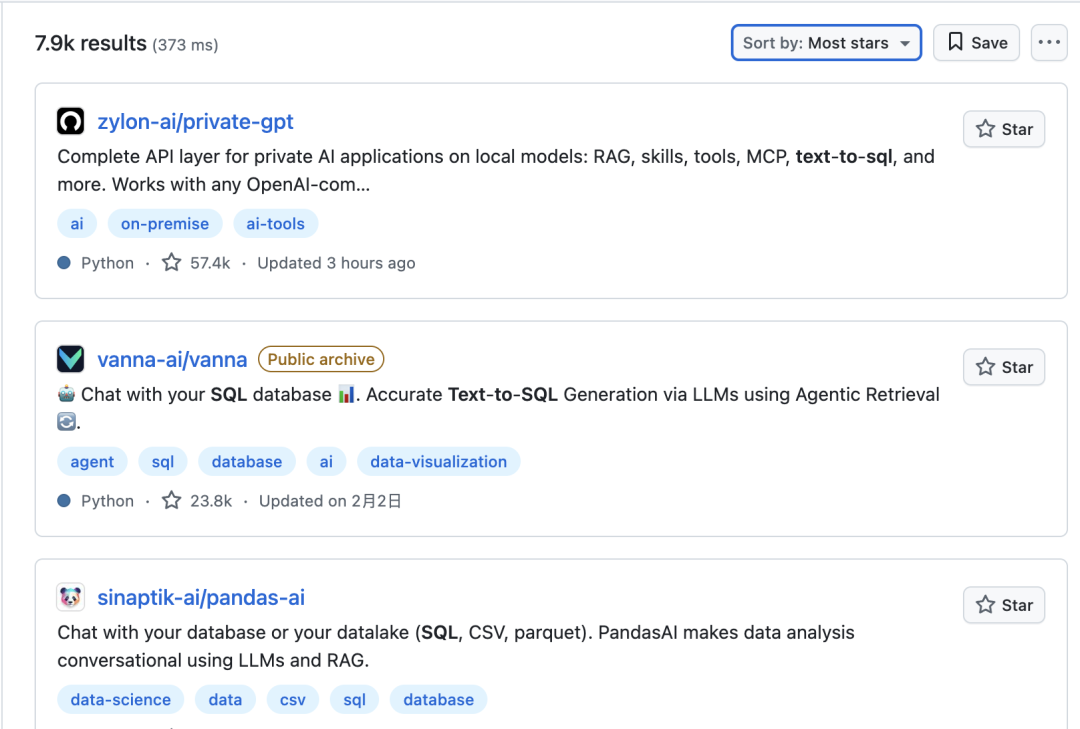
Task: Select the data topic tag
Action: click(x=225, y=699)
